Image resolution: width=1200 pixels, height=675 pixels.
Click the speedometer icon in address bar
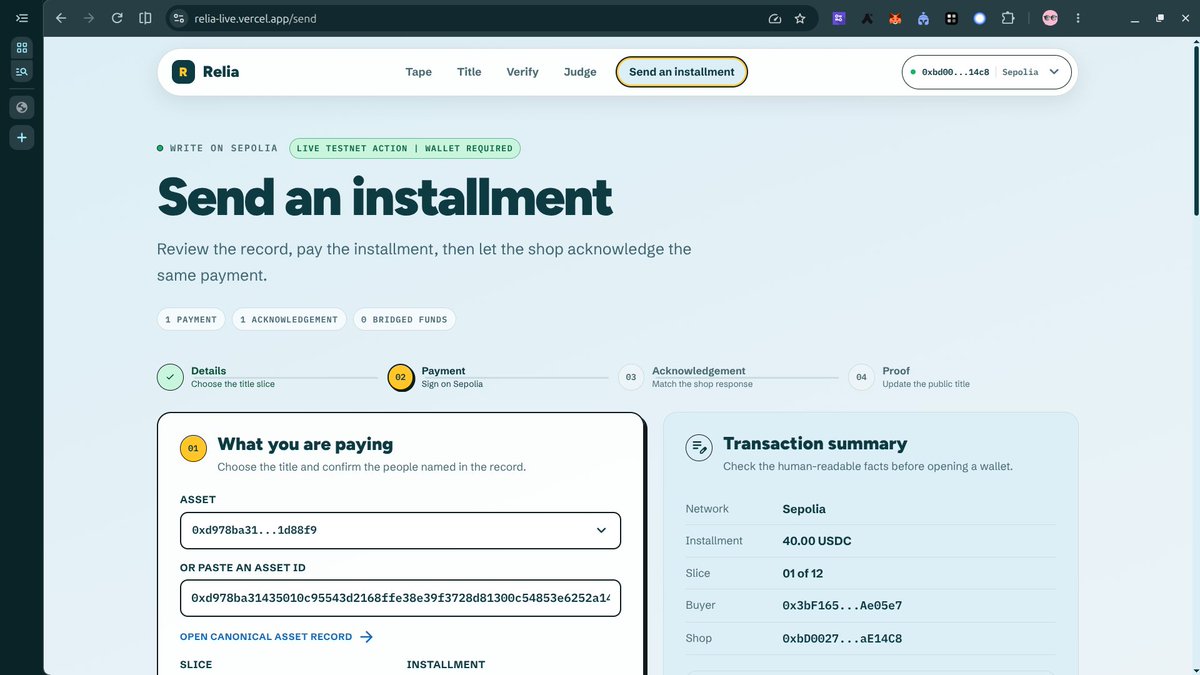774,18
